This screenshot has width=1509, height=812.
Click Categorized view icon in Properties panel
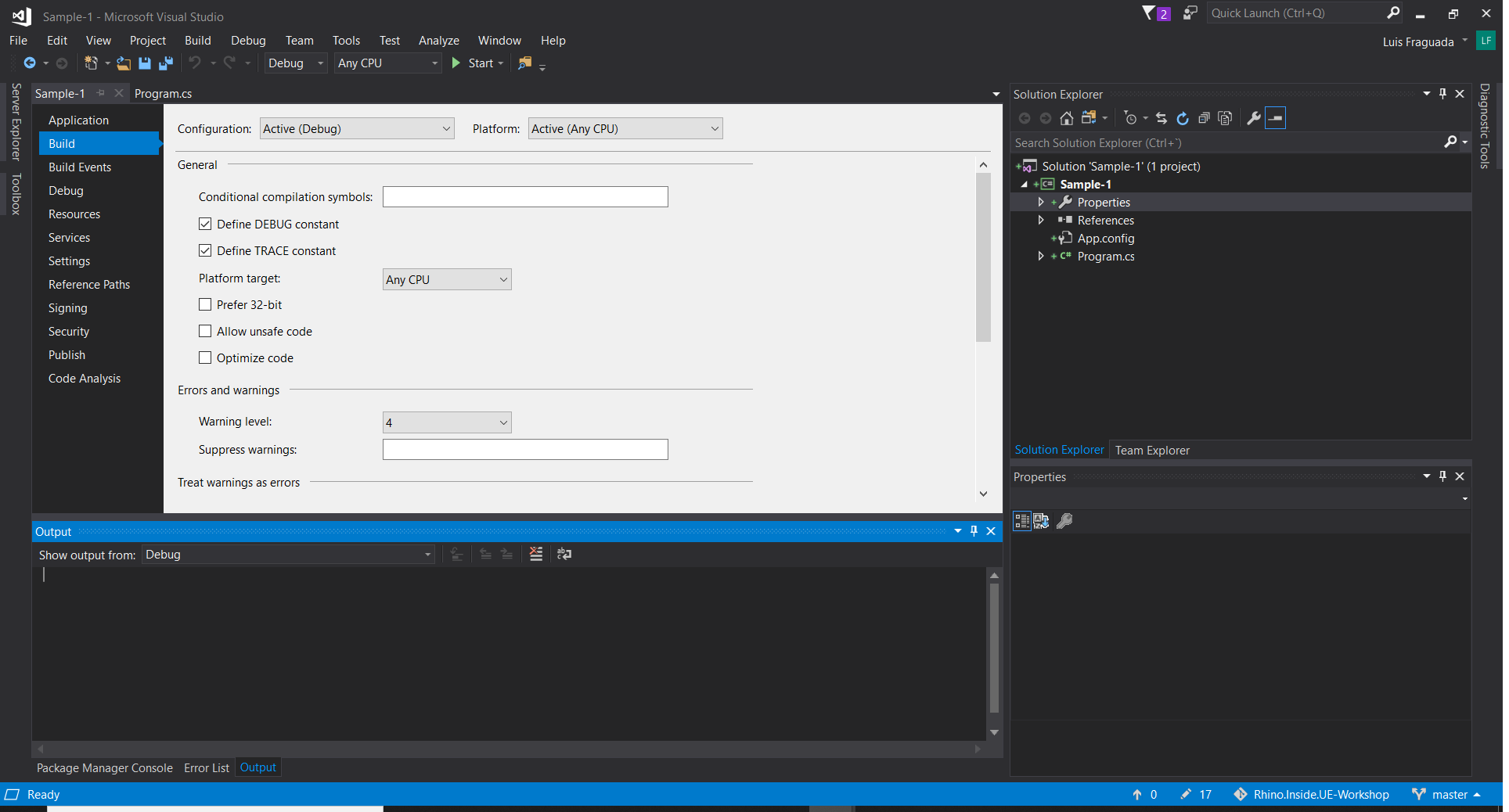[1022, 521]
